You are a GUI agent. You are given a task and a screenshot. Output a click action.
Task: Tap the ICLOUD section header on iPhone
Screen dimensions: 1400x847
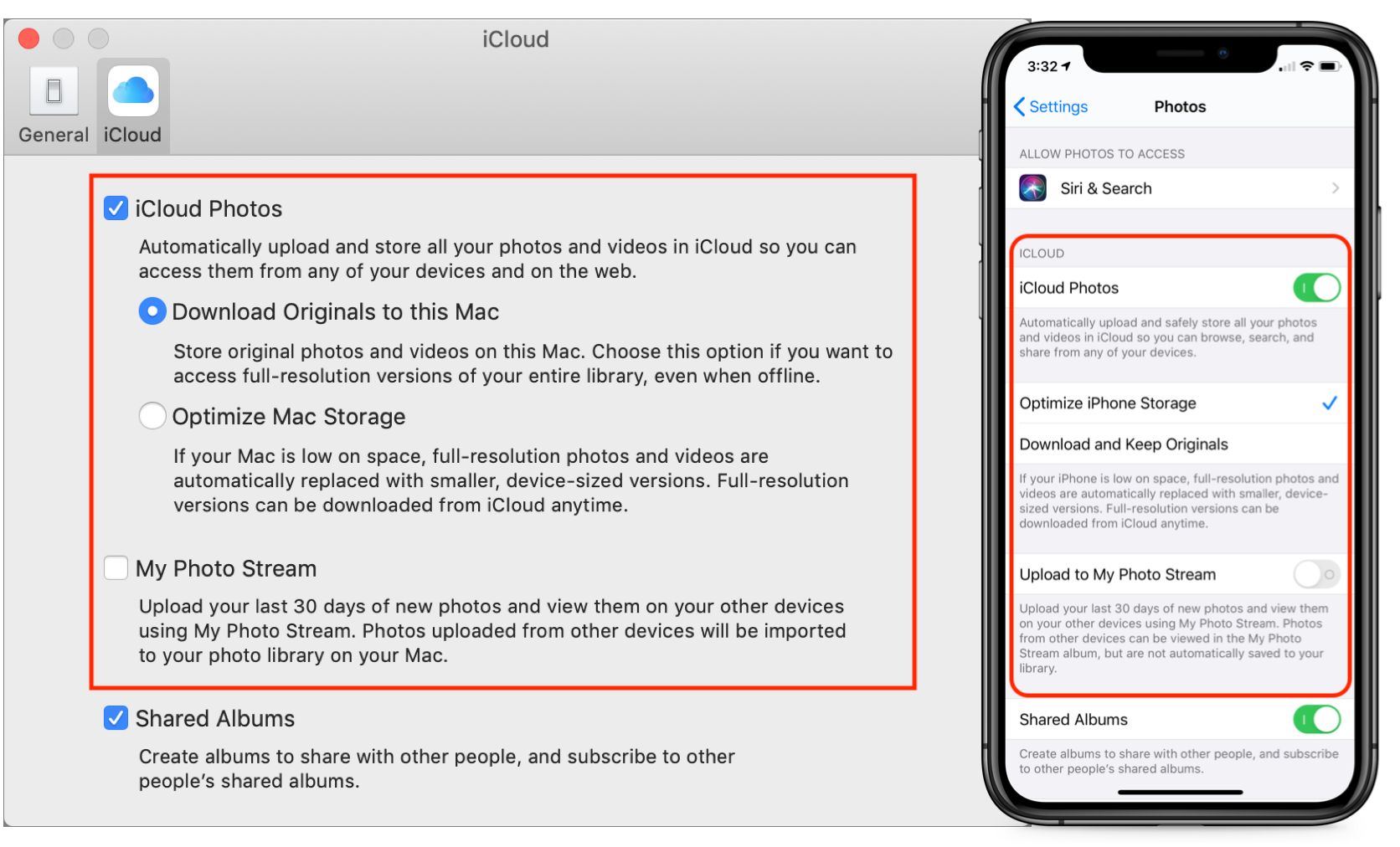point(1042,254)
